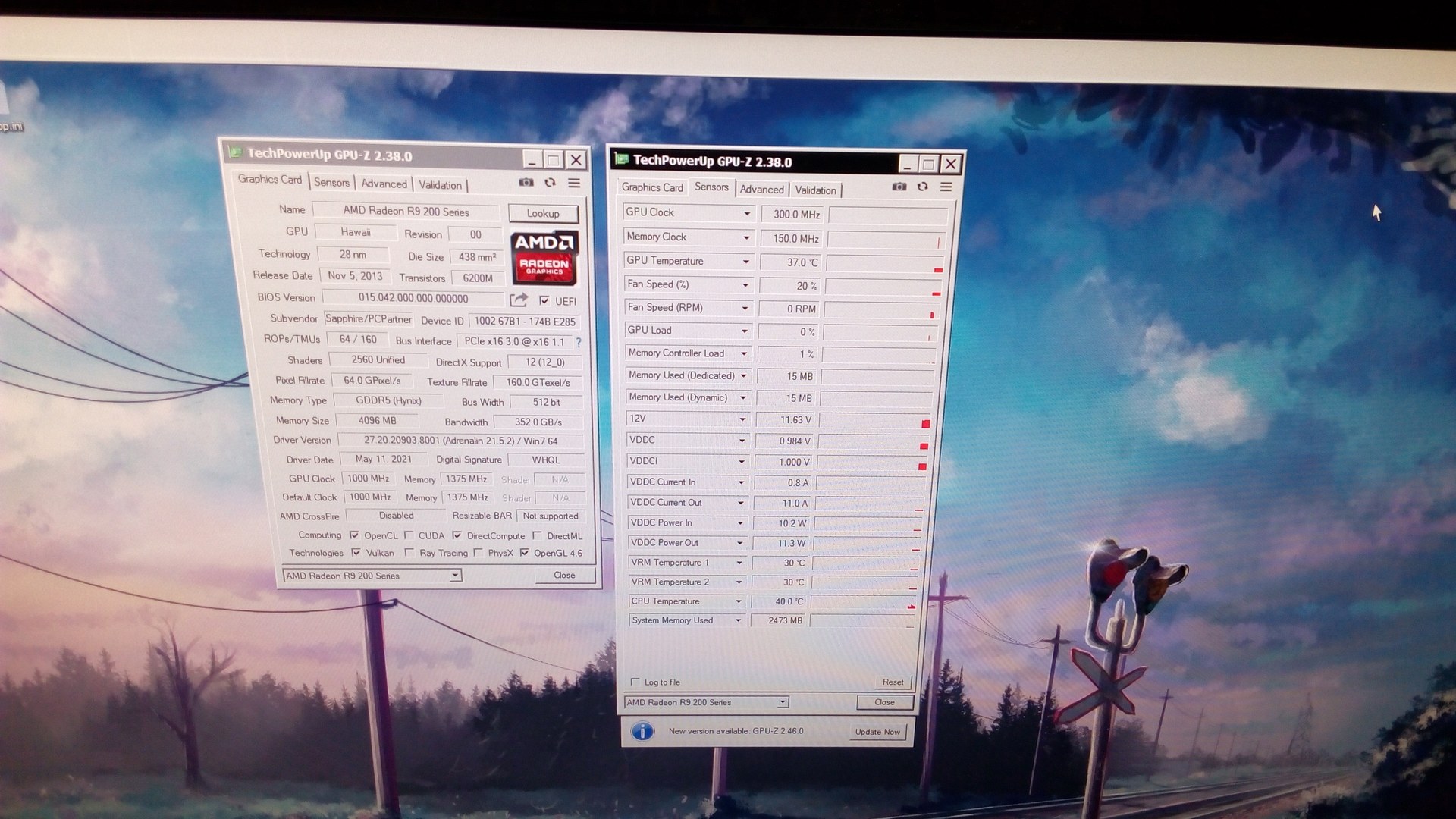Click the Reset button in Sensors window
Viewport: 1456px width, 819px height.
click(x=892, y=682)
